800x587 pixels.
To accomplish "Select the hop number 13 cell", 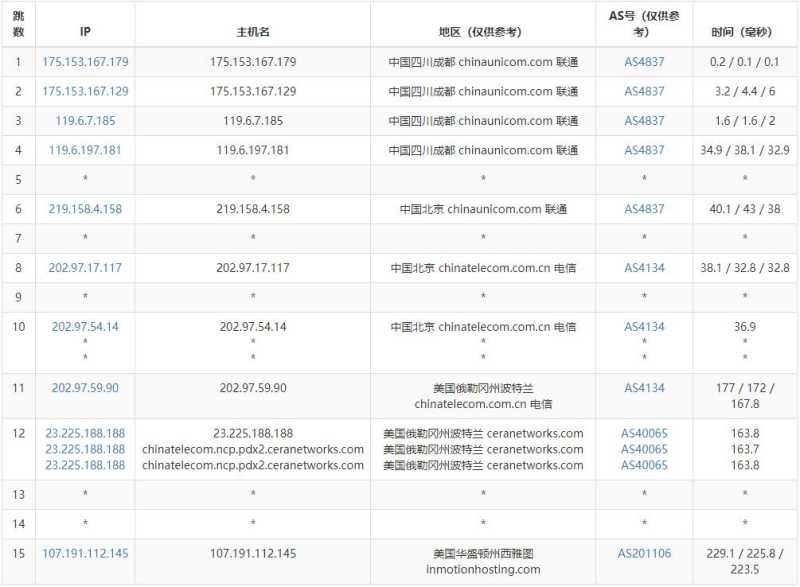I will pyautogui.click(x=18, y=495).
